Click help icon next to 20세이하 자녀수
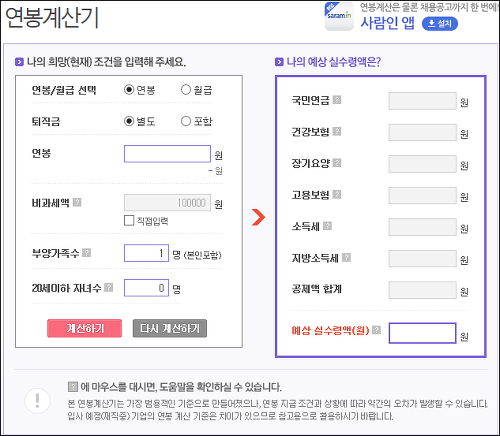The width and height of the screenshot is (500, 436). point(108,287)
